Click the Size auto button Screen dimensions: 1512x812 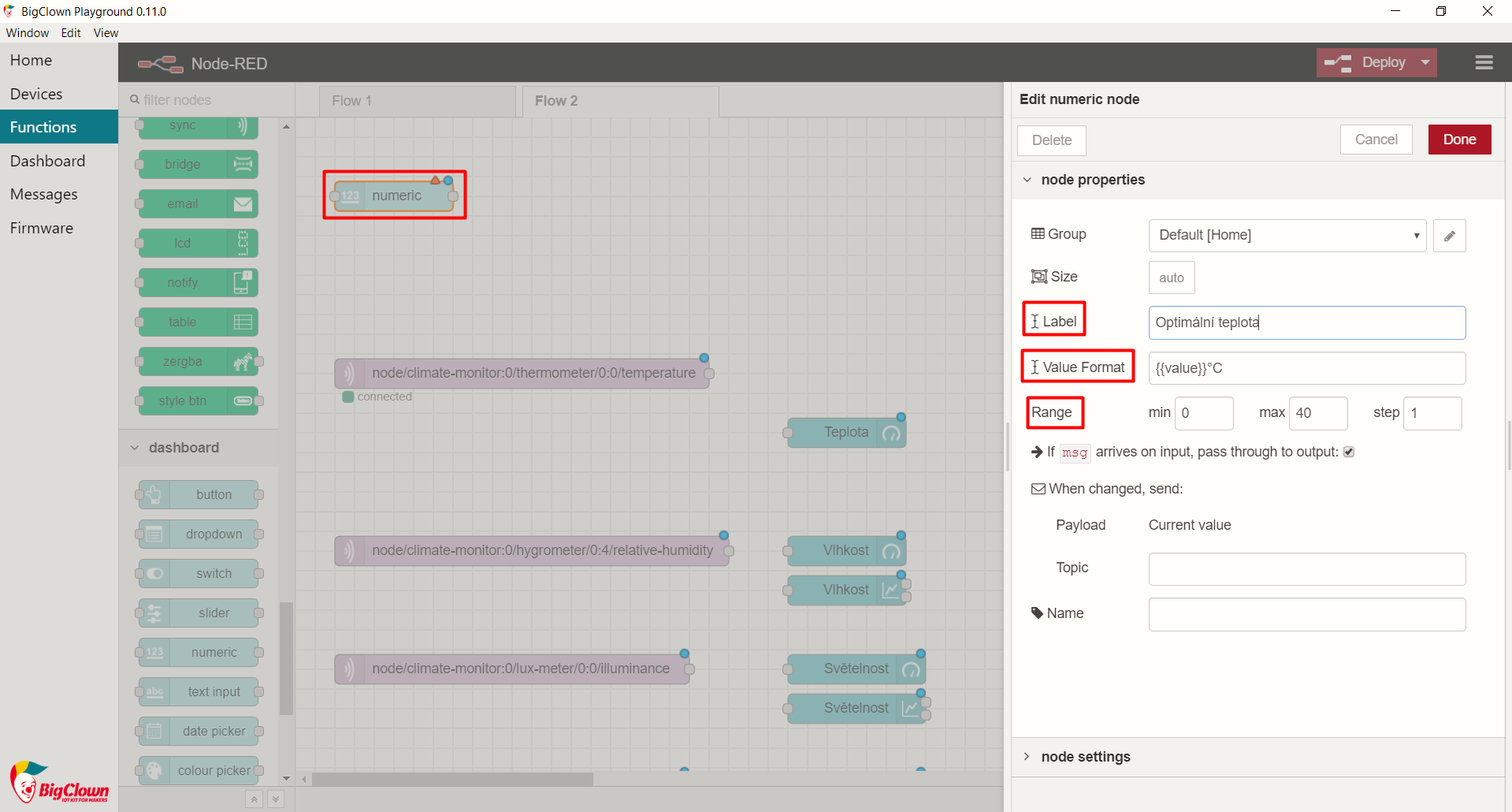coord(1172,277)
